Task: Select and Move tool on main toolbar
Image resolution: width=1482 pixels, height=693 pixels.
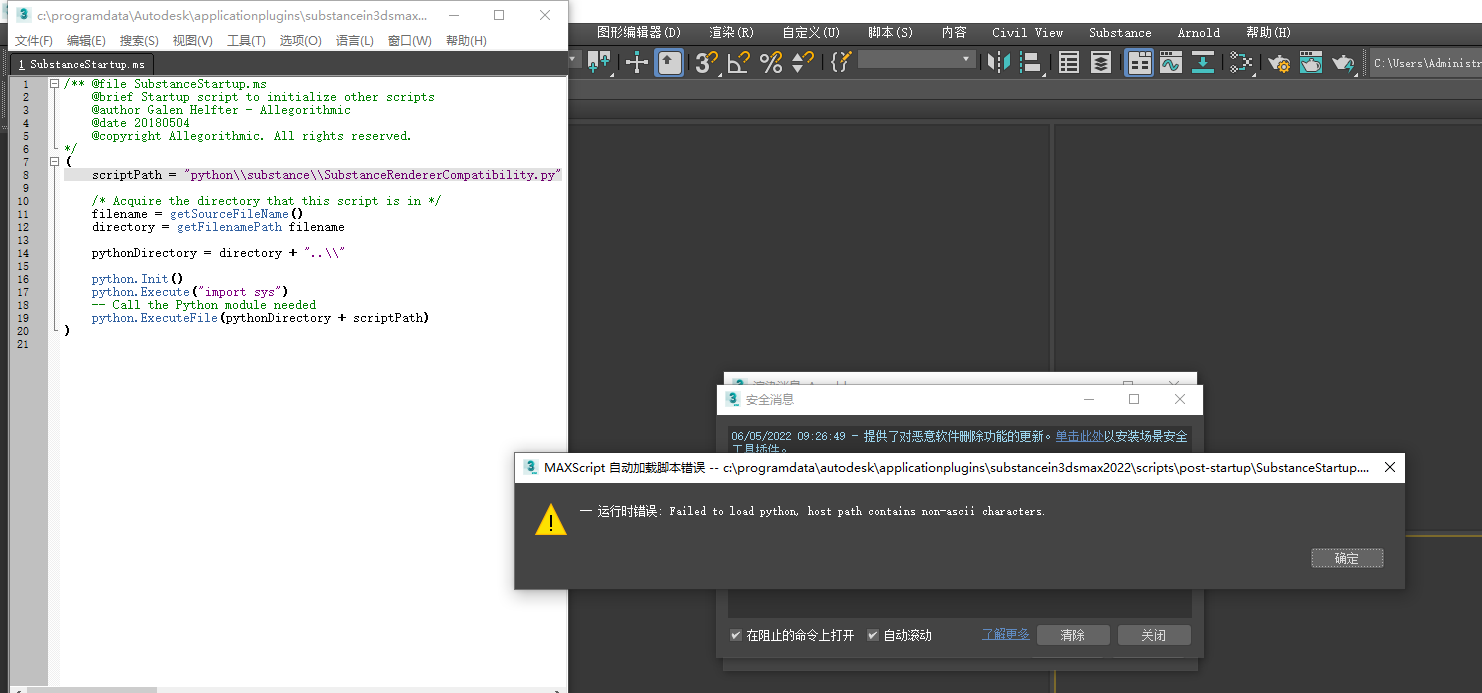Action: [x=636, y=63]
